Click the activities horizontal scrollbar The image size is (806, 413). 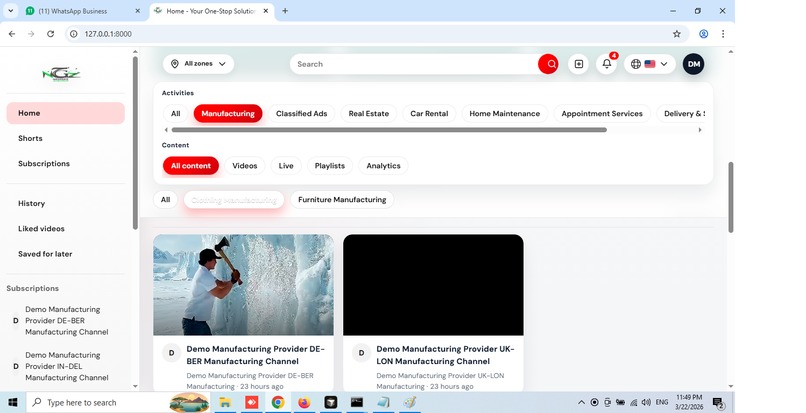tap(389, 130)
